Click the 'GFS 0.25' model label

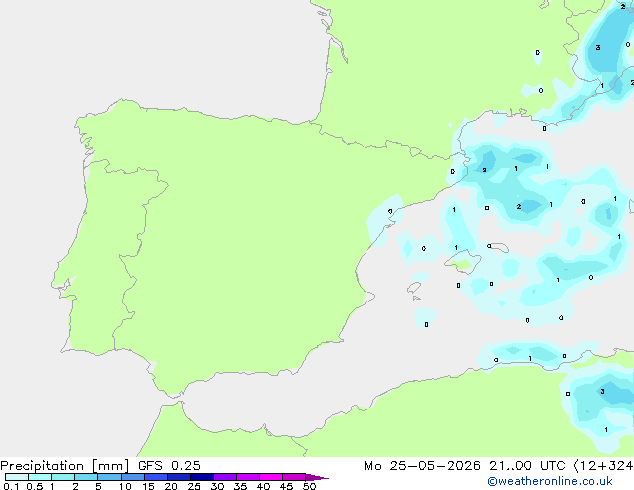(x=169, y=466)
